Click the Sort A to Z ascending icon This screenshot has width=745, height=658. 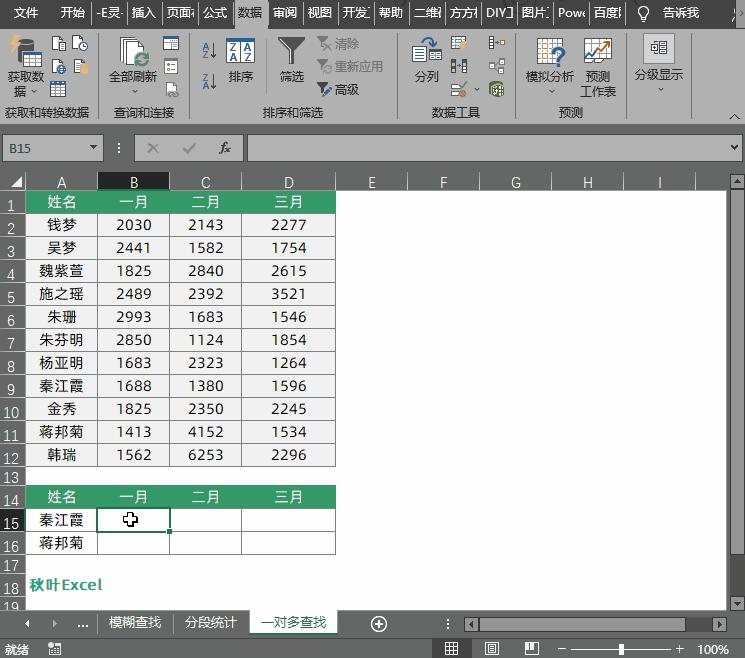click(209, 50)
